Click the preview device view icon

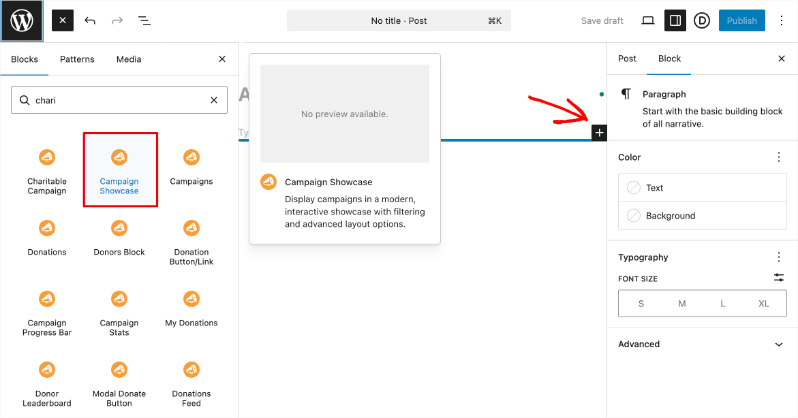[x=647, y=20]
